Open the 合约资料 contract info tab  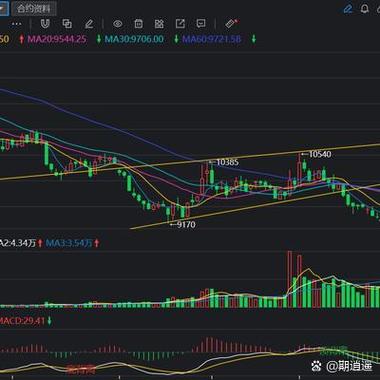34,8
